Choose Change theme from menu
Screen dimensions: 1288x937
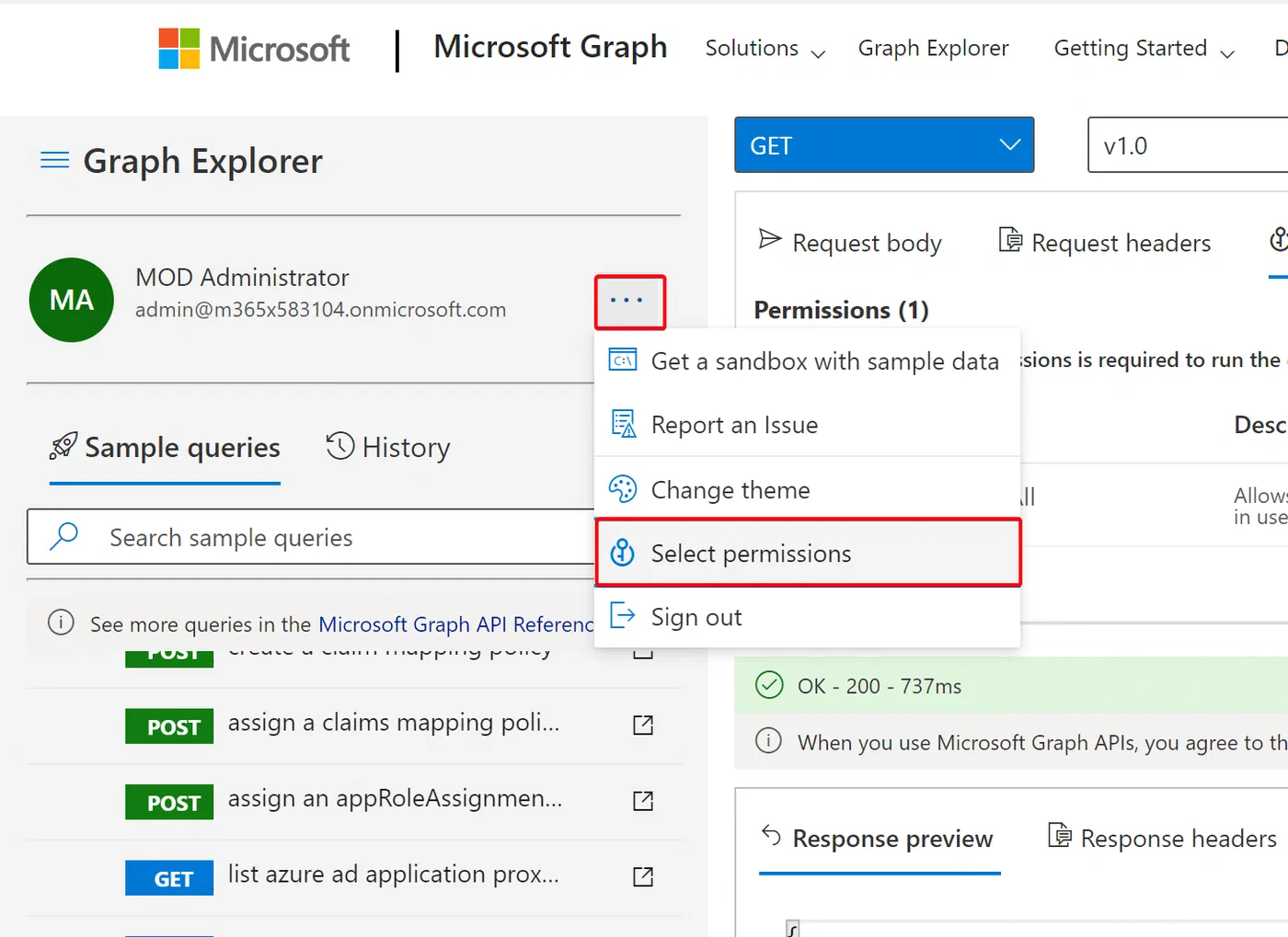808,490
